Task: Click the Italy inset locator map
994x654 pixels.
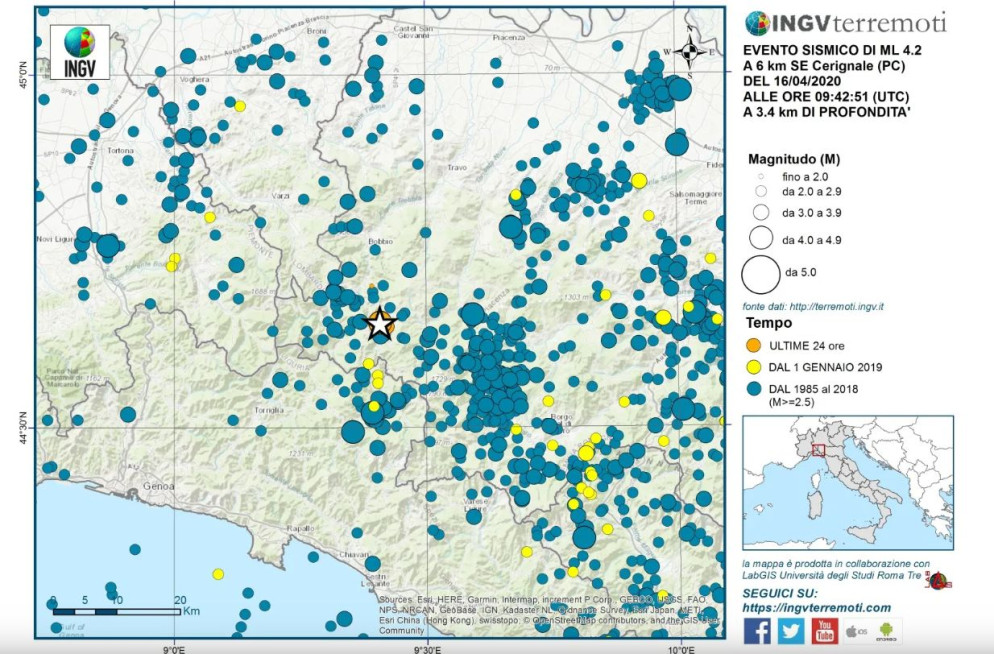Action: point(848,482)
